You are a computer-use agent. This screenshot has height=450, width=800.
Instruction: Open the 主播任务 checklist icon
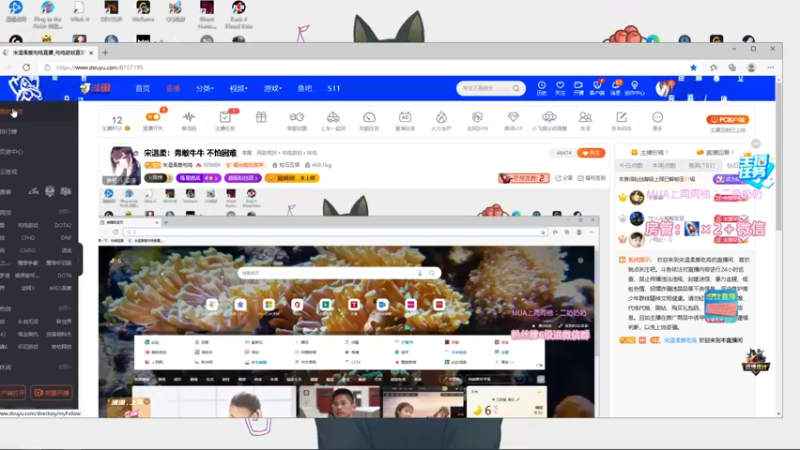pos(224,117)
